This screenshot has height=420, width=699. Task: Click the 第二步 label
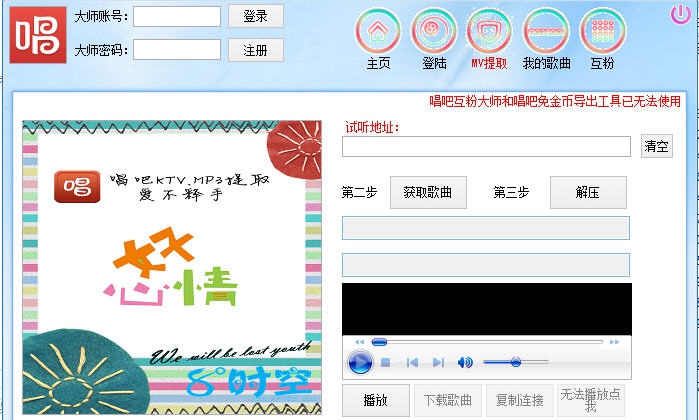(359, 192)
